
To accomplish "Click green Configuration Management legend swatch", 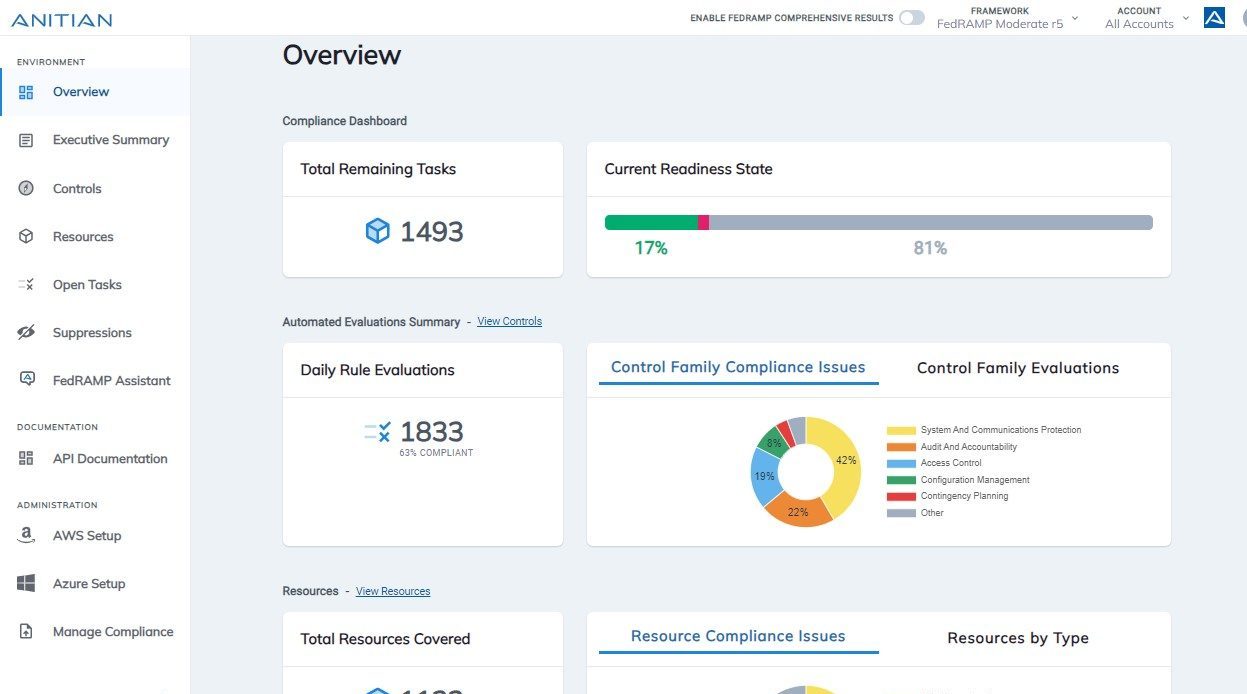I will pos(901,481).
